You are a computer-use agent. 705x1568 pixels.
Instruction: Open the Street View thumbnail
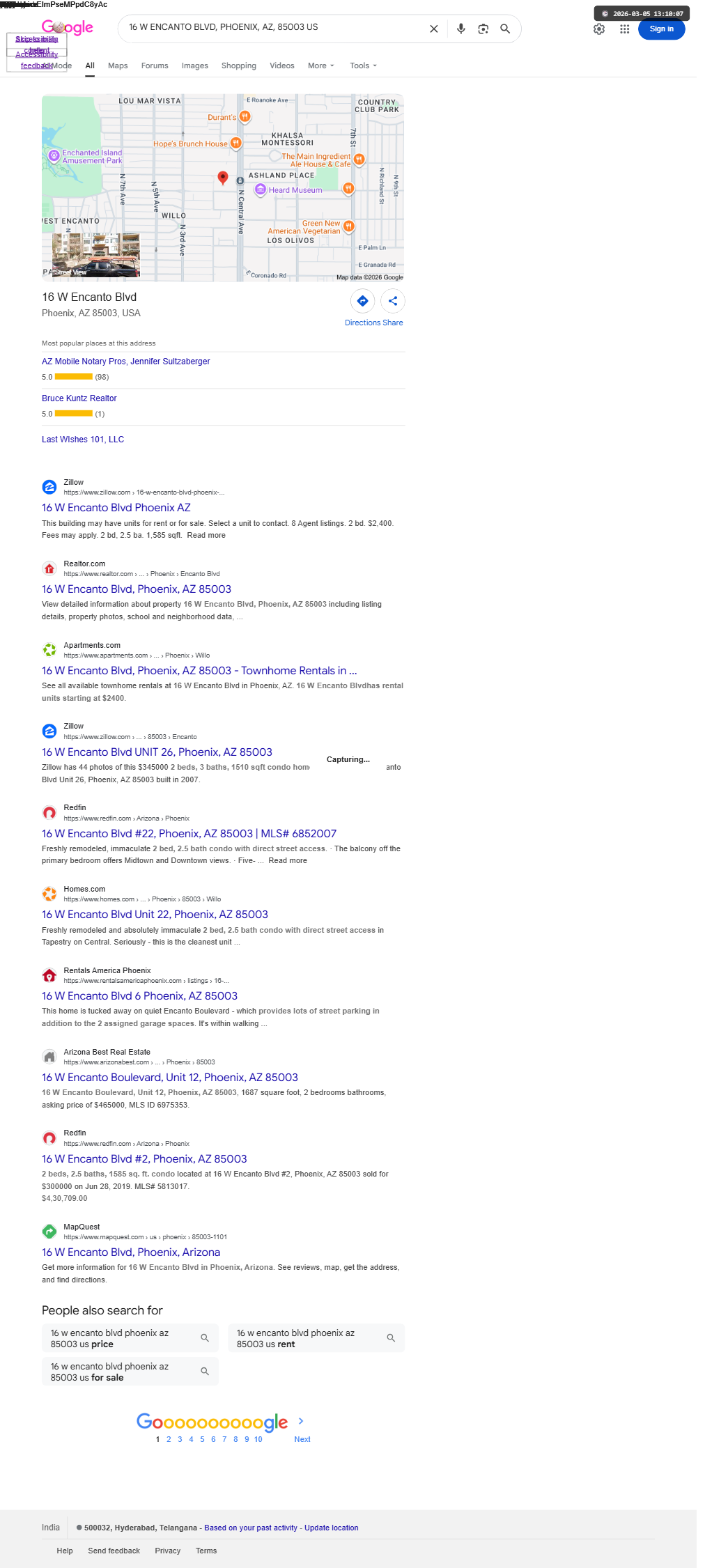point(96,255)
